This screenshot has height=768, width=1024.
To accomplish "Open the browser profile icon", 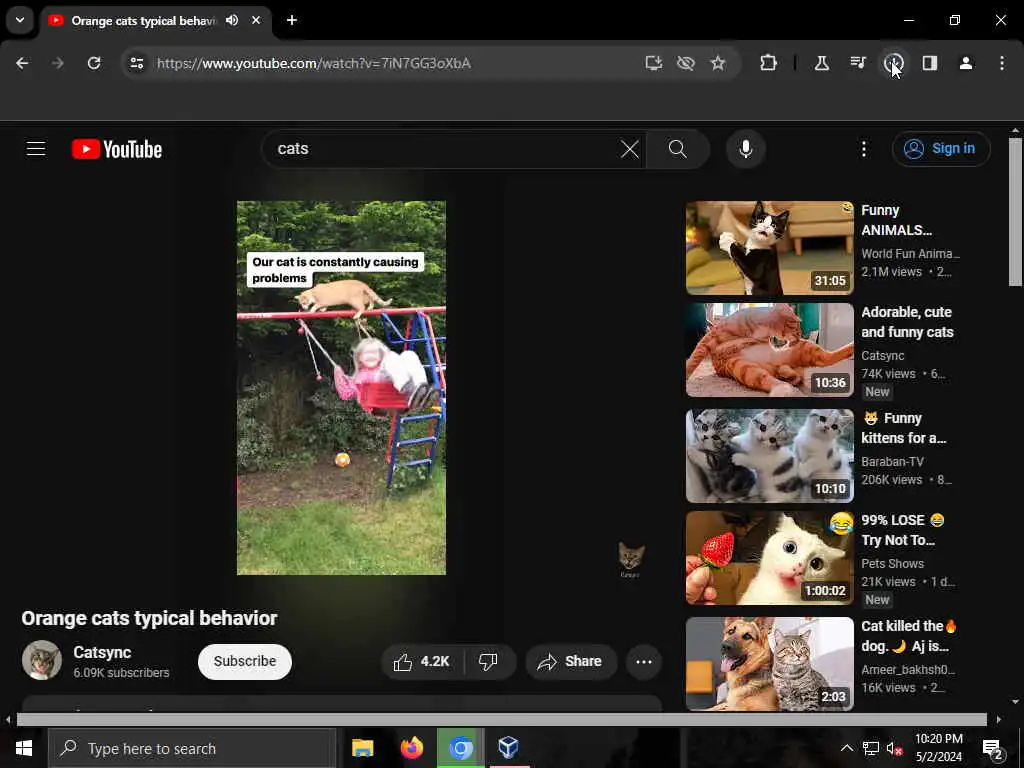I will point(966,63).
